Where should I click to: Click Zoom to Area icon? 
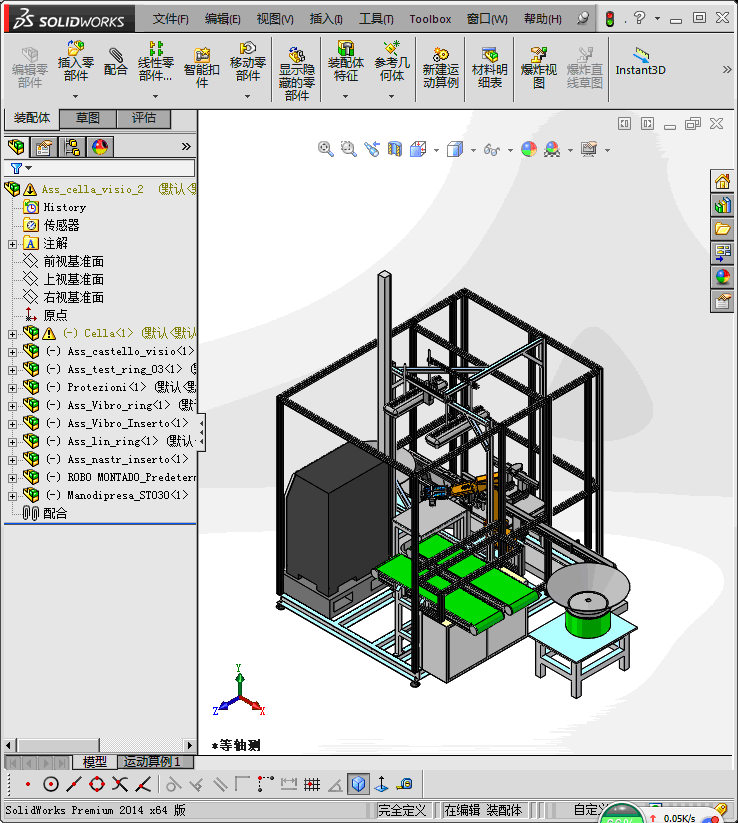[349, 149]
